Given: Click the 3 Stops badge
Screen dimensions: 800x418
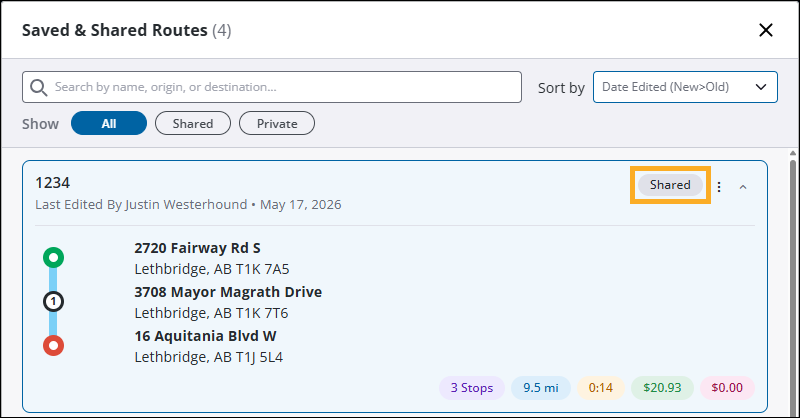Looking at the screenshot, I should point(472,388).
